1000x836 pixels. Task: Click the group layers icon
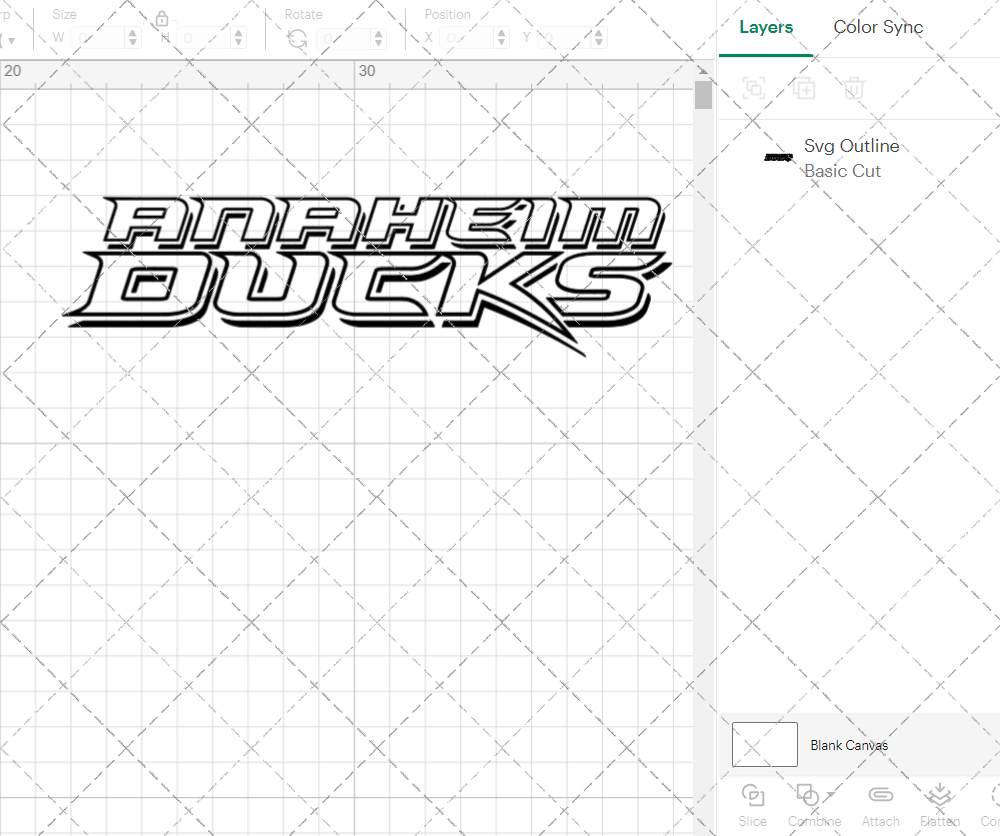tap(754, 88)
